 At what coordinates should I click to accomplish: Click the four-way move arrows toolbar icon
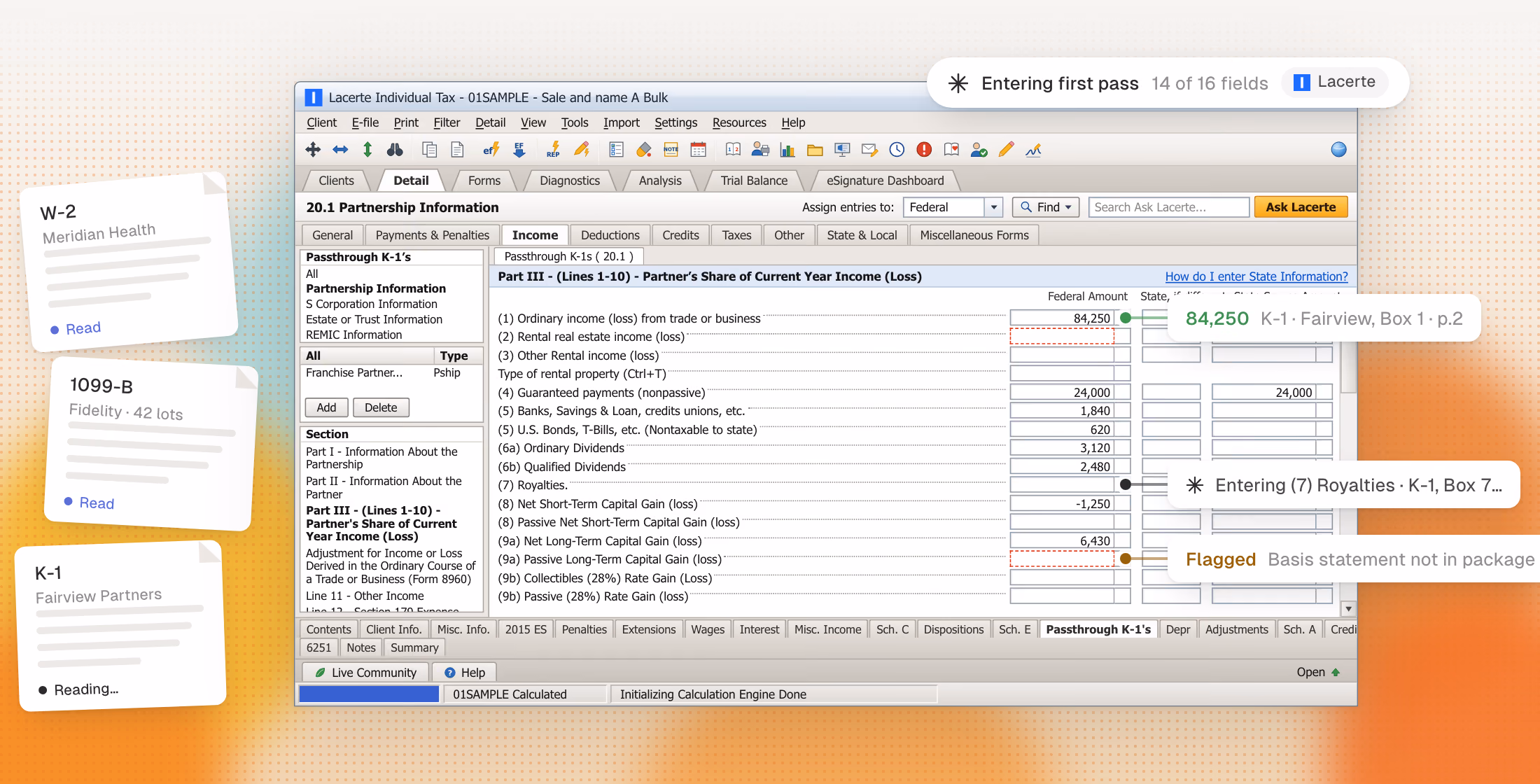point(313,150)
